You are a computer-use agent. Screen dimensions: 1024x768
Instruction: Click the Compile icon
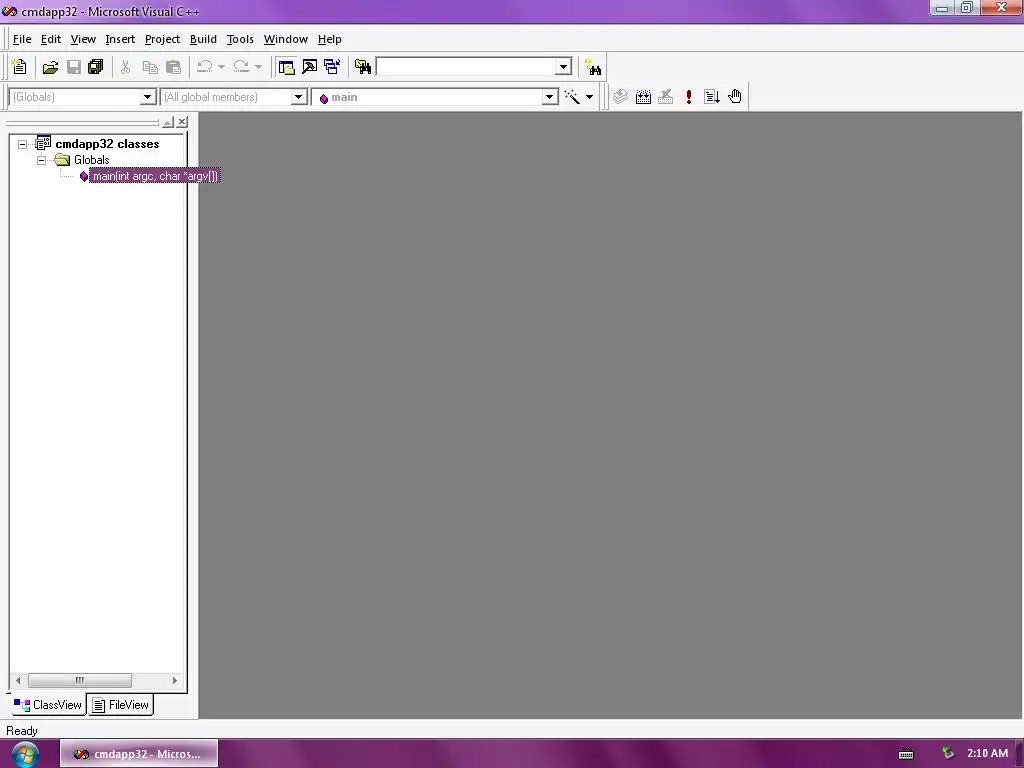click(x=620, y=97)
